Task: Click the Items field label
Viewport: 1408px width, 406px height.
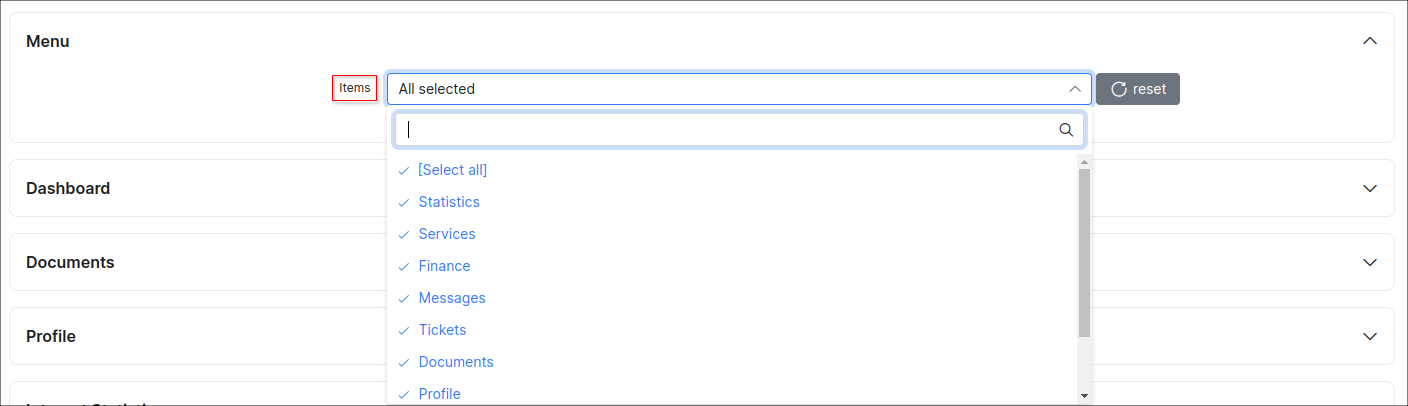Action: [355, 88]
